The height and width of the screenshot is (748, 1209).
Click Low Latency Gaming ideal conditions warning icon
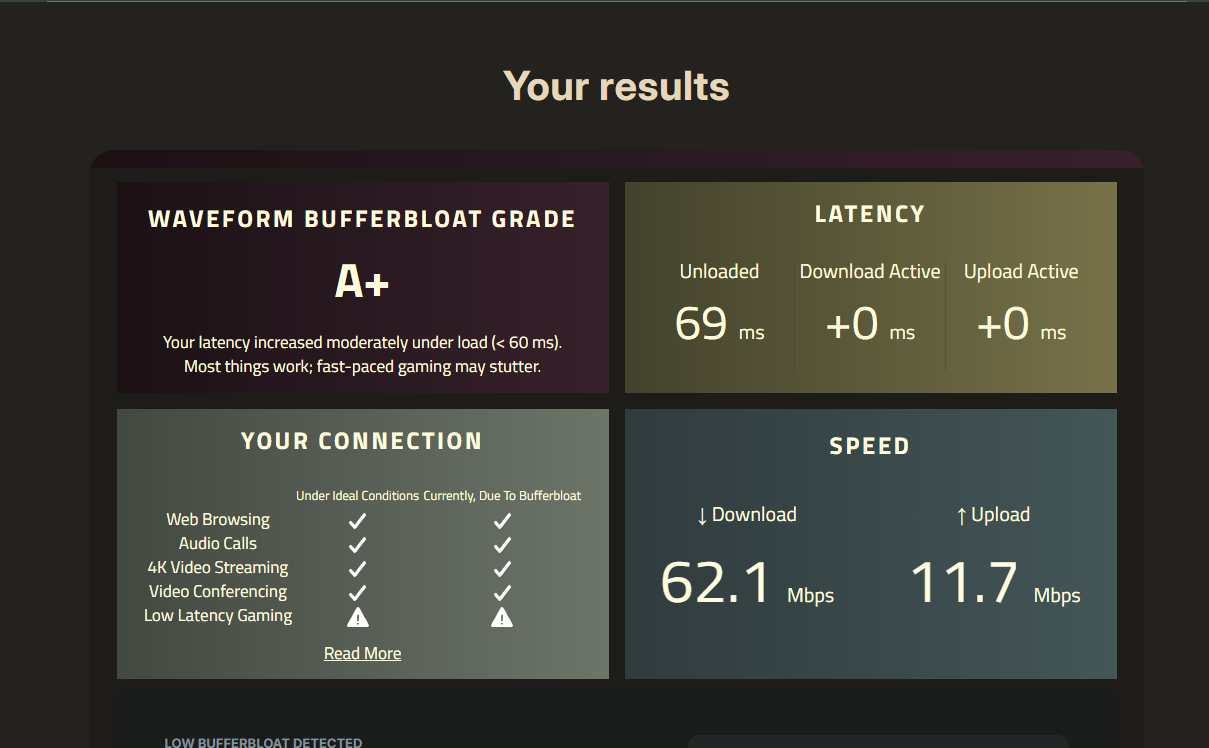point(357,617)
